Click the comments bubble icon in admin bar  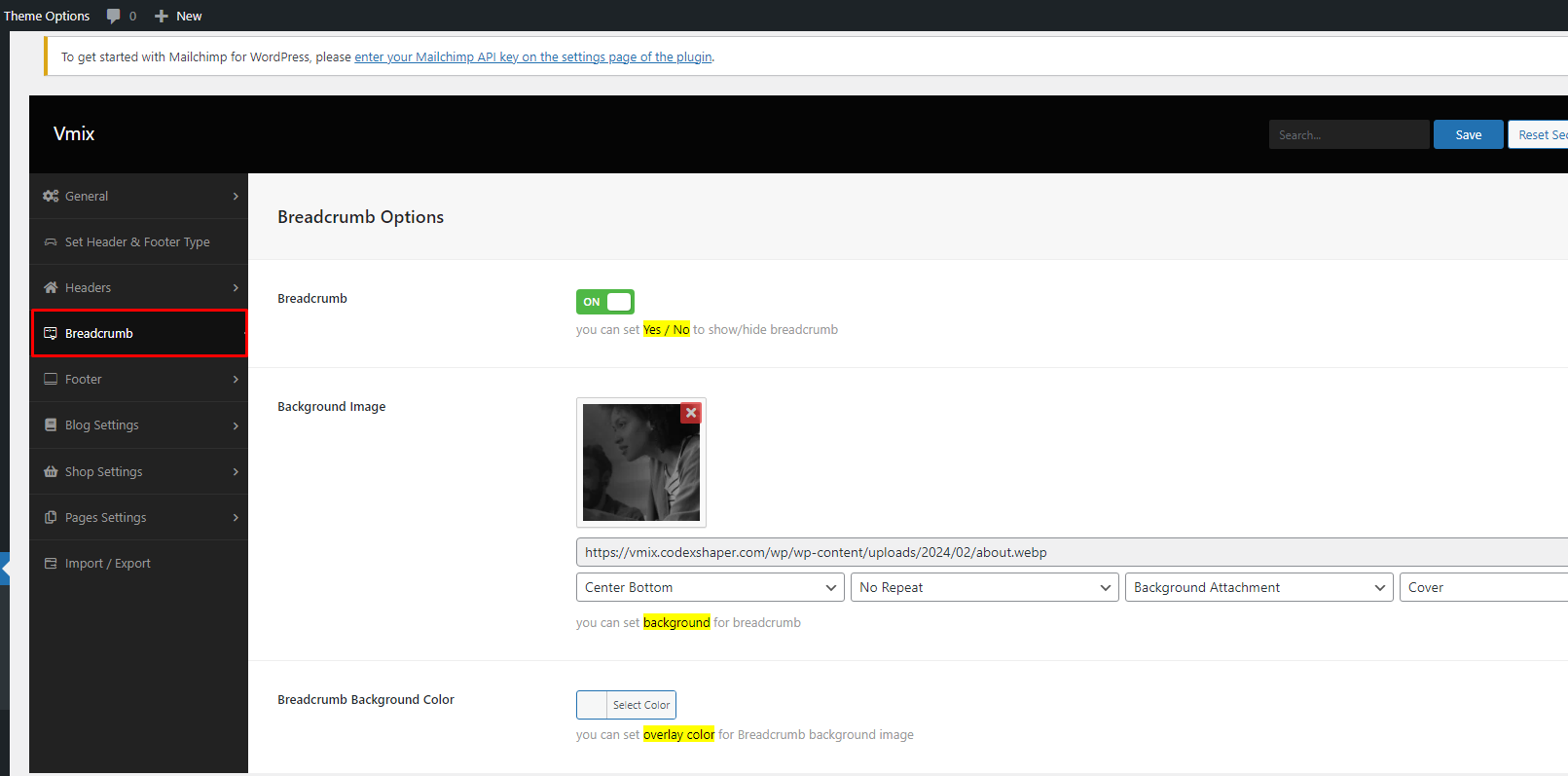point(114,16)
